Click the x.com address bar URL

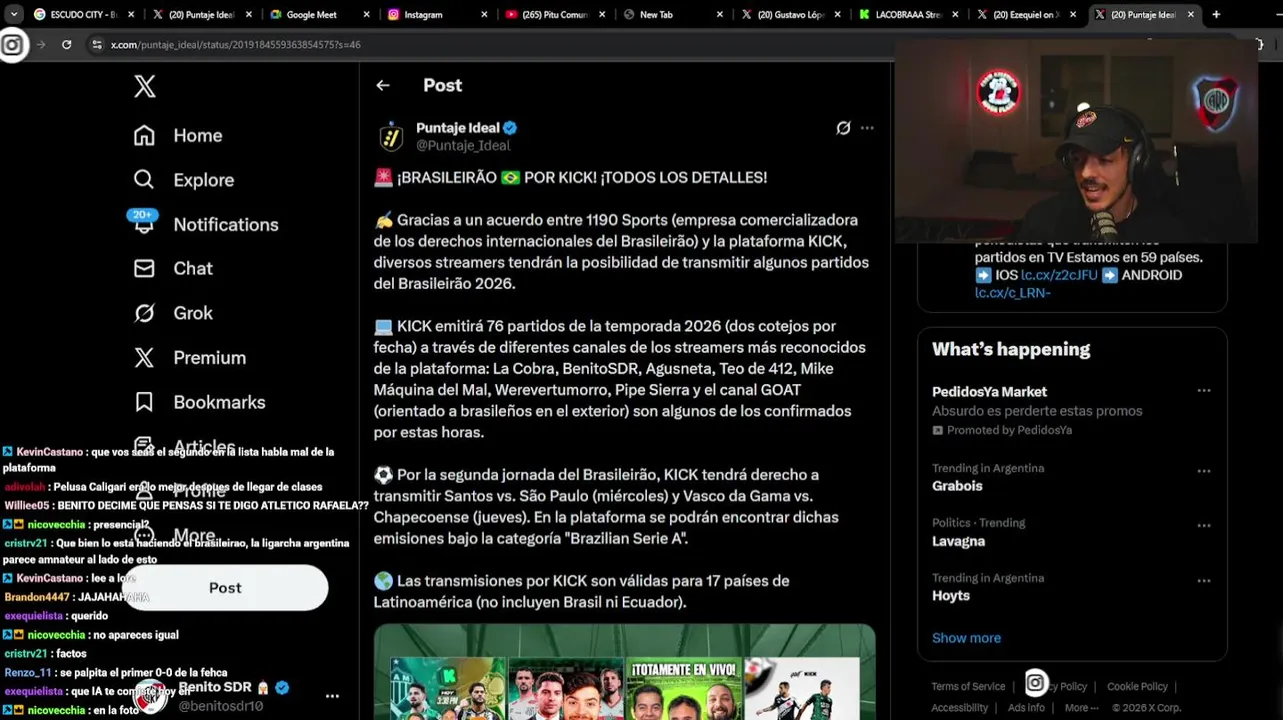(x=235, y=45)
